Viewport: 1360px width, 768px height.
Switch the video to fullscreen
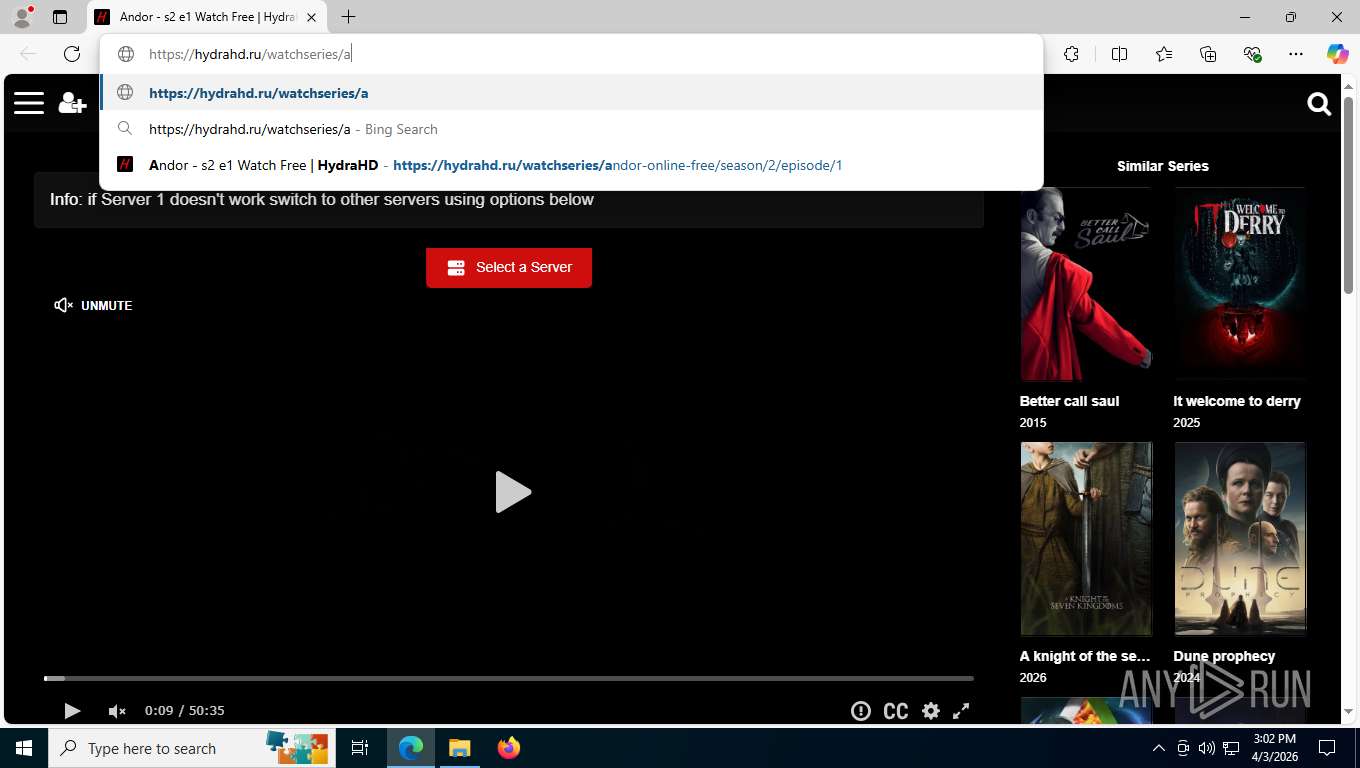coord(961,710)
